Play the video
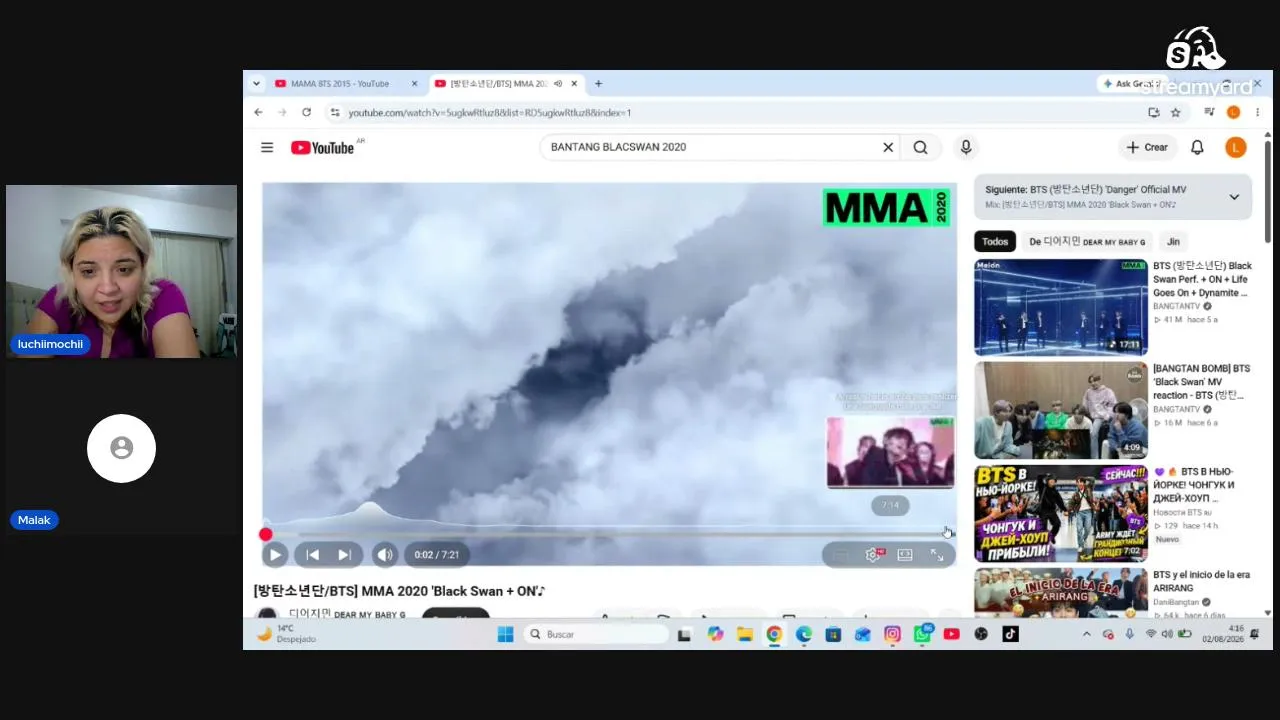Viewport: 1280px width, 720px height. coord(274,554)
